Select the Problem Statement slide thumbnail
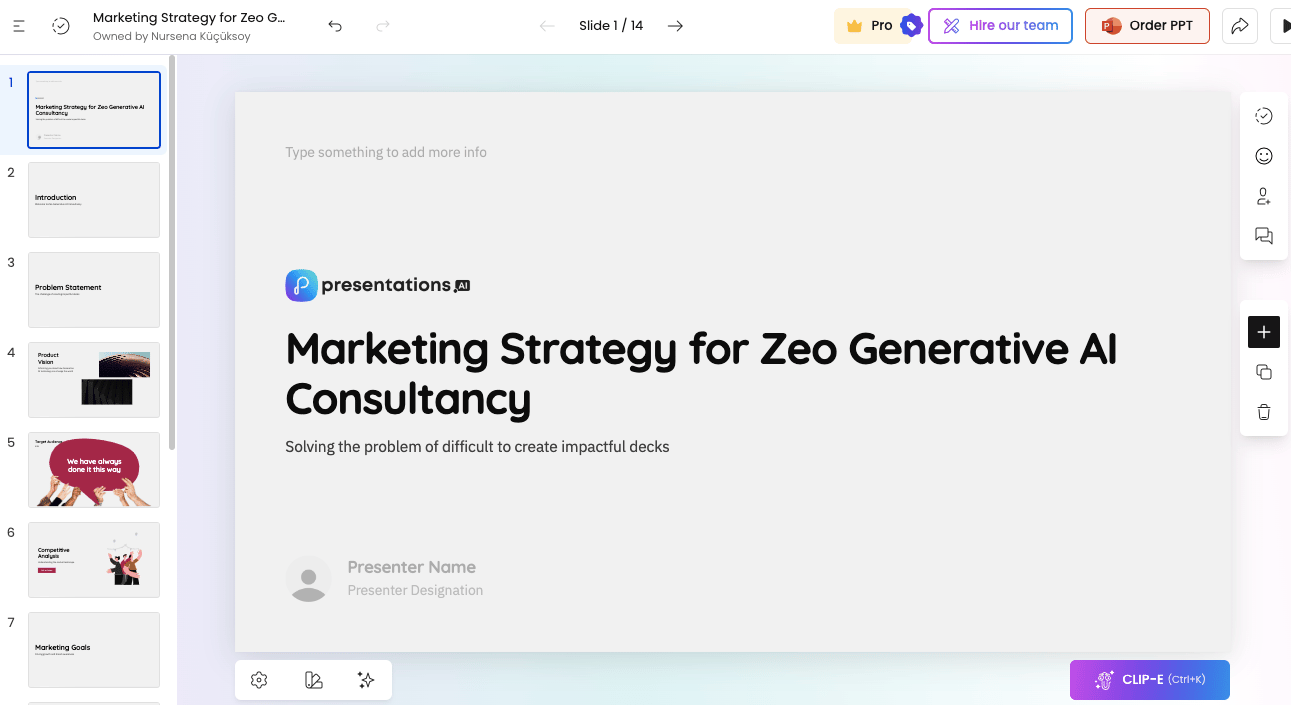1291x705 pixels. tap(94, 290)
